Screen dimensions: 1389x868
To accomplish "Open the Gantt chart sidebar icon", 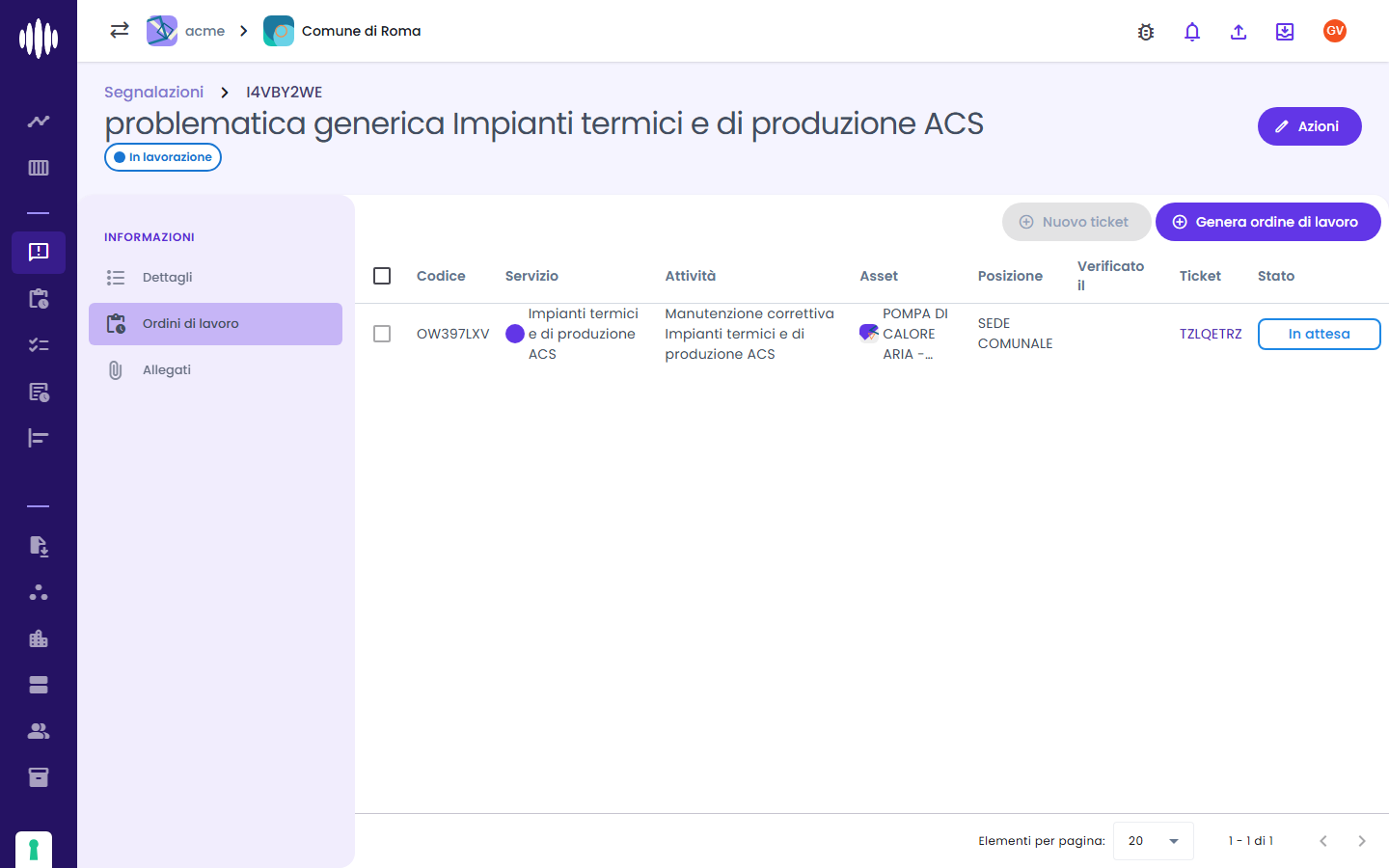I will coord(39,438).
